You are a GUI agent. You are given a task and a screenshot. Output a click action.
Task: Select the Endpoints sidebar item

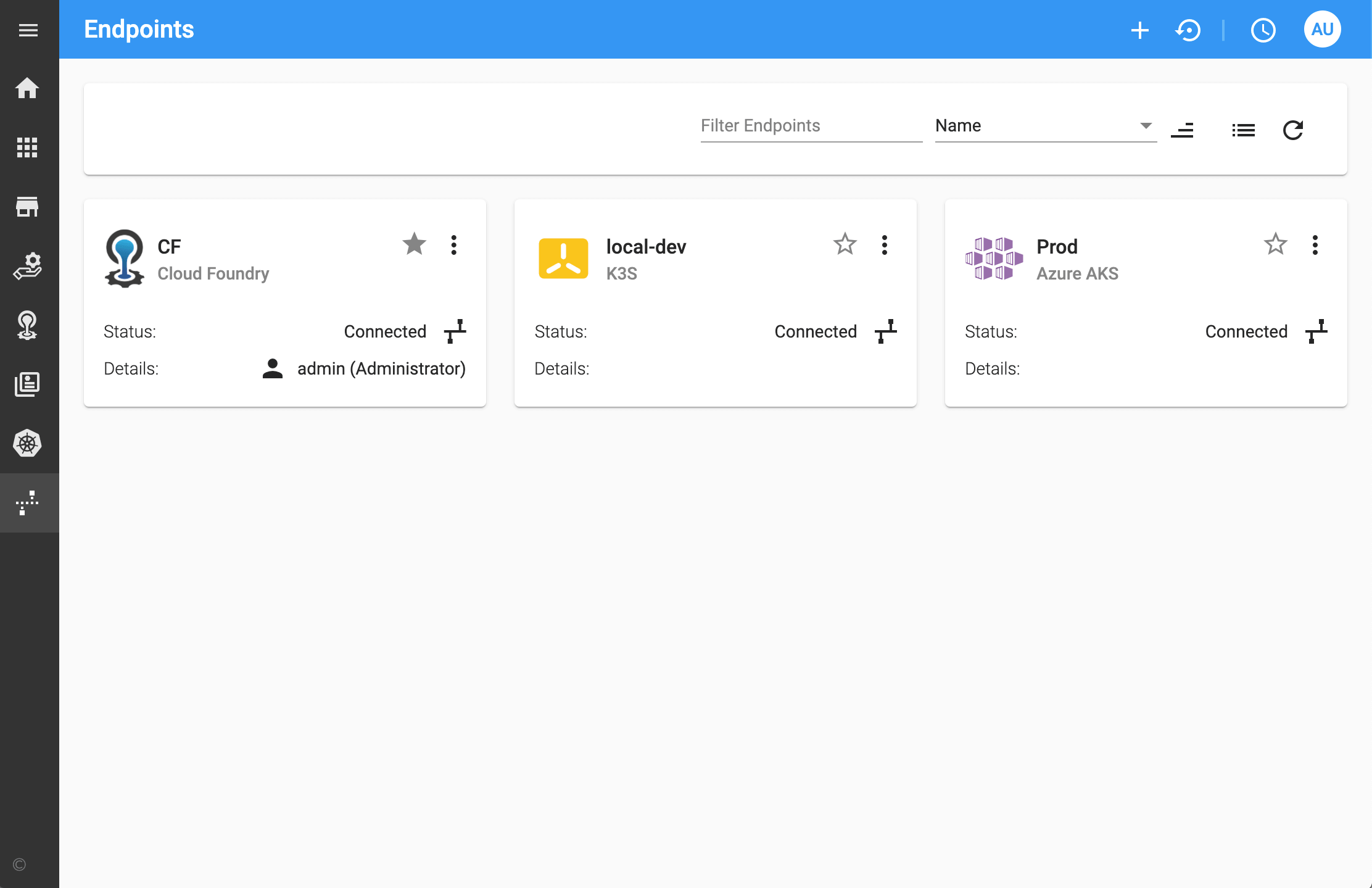[x=27, y=503]
